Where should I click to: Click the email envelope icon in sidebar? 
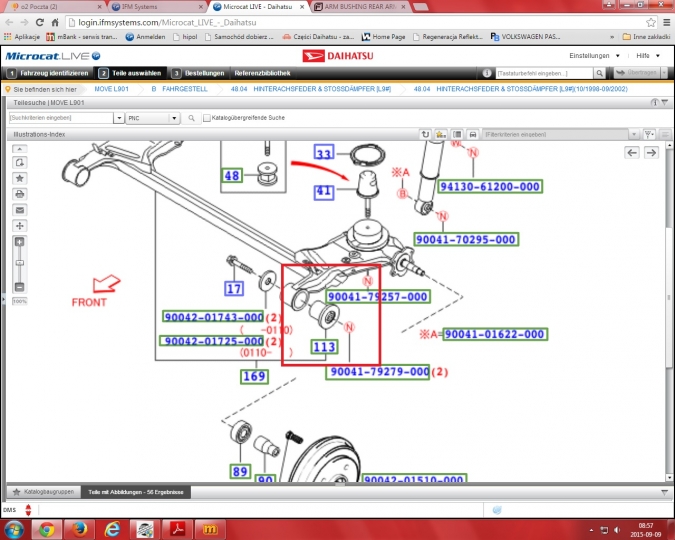pyautogui.click(x=19, y=210)
